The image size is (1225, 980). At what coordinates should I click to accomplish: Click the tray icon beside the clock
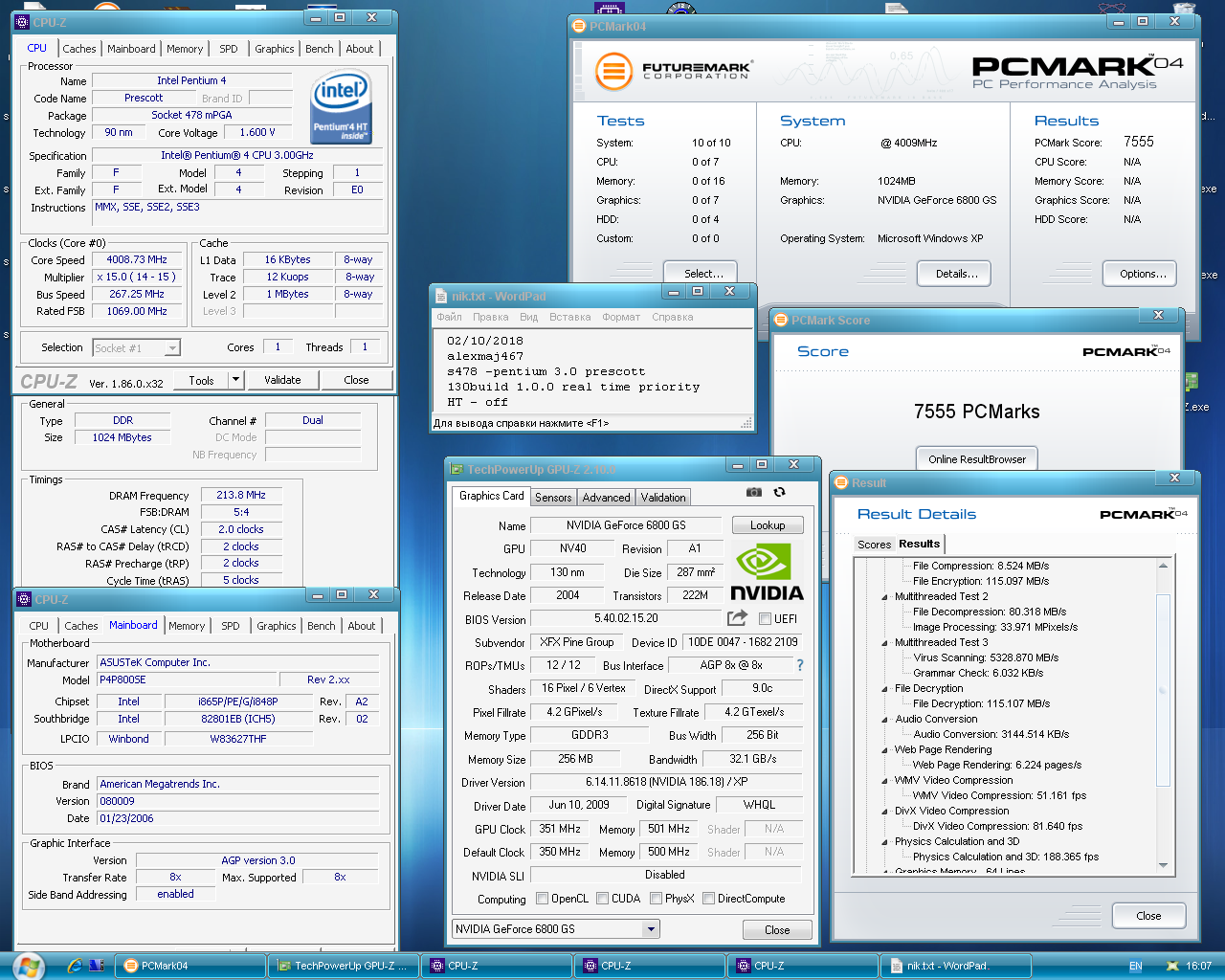pyautogui.click(x=1172, y=967)
